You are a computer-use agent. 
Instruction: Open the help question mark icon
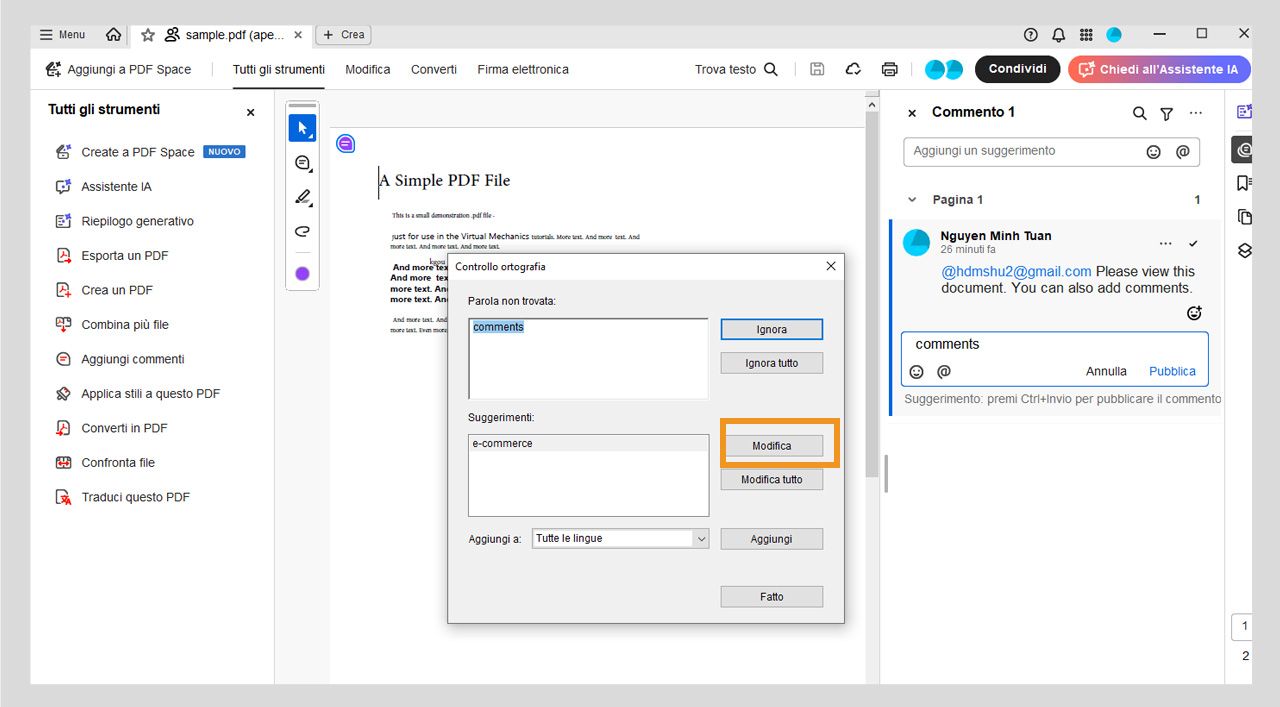tap(1031, 34)
